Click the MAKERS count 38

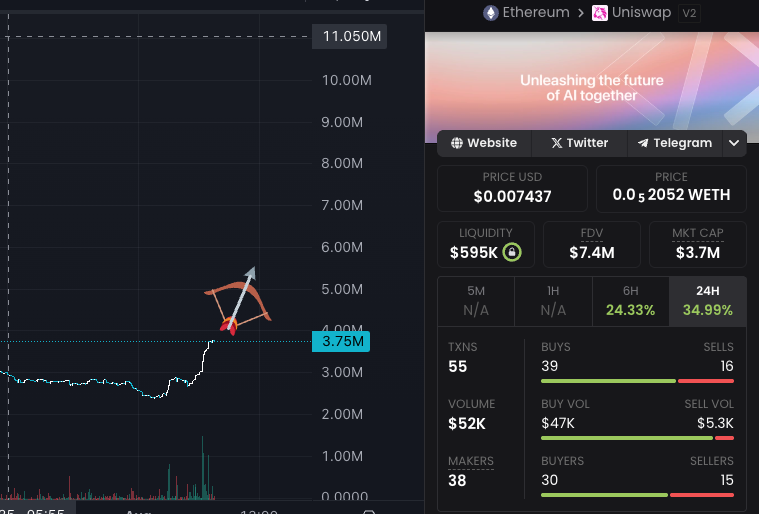457,480
